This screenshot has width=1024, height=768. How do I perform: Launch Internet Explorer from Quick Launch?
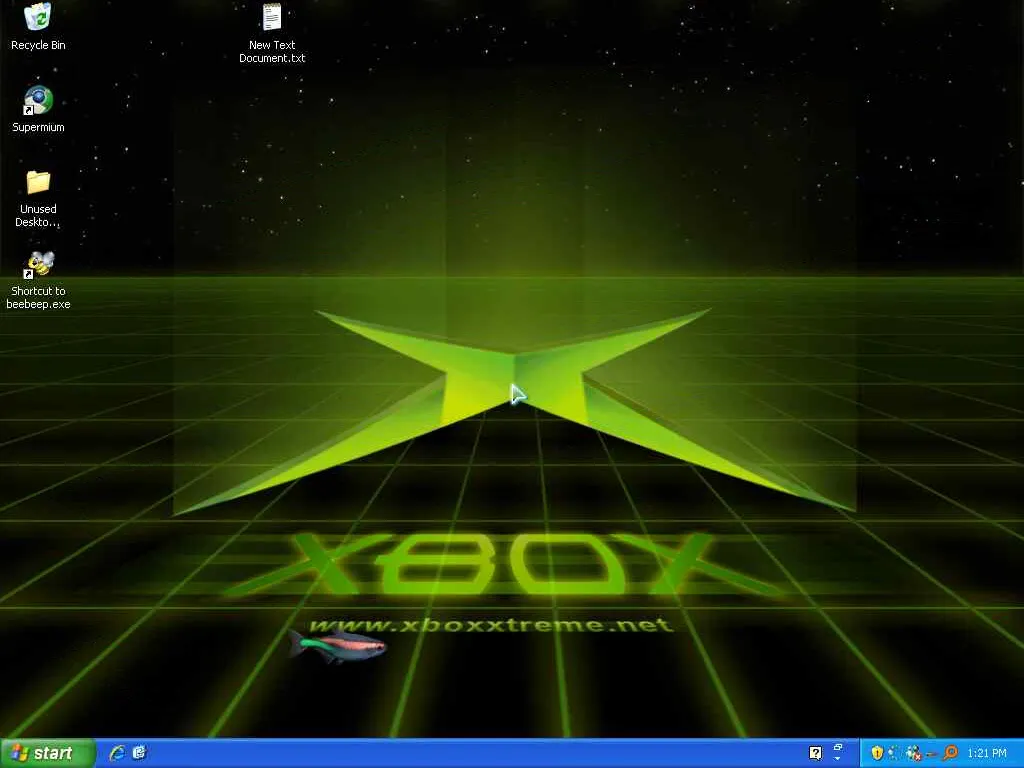click(x=117, y=753)
